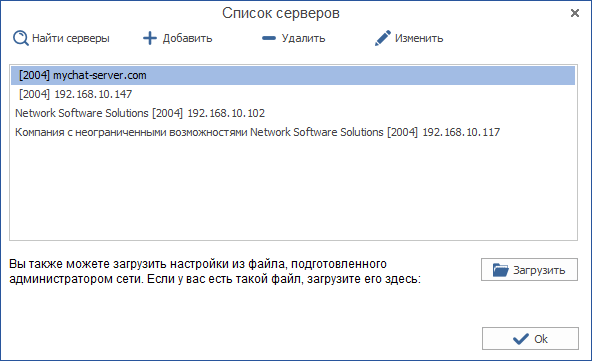Select the [2004] 192.168.10.147 server row
The width and height of the screenshot is (592, 361).
pos(293,94)
